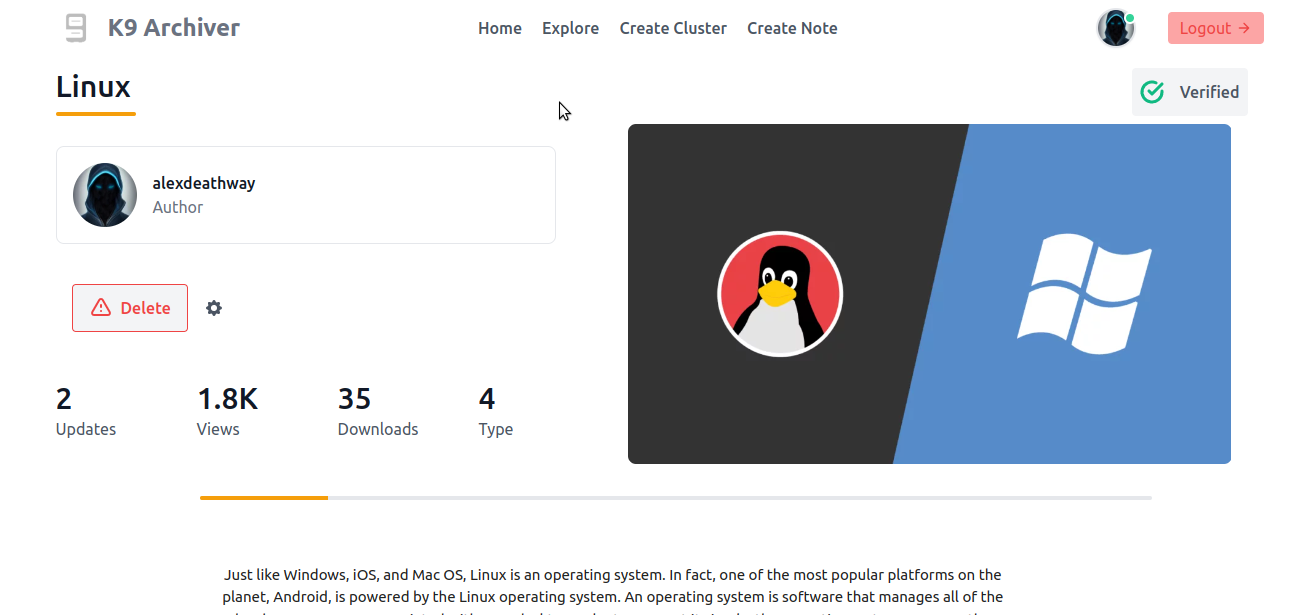
Task: Open the Linux vs Windows banner image
Action: (929, 294)
